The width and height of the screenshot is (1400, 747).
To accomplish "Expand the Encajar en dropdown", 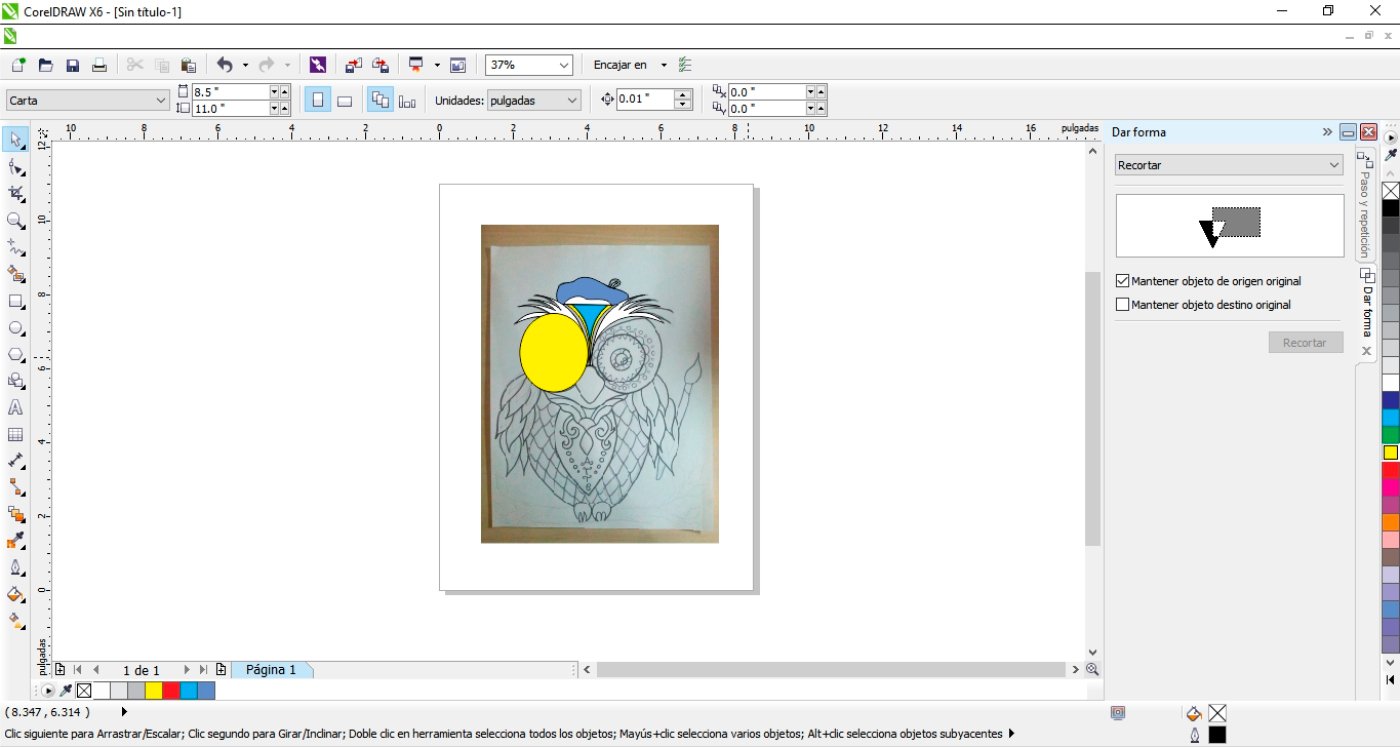I will coord(663,65).
